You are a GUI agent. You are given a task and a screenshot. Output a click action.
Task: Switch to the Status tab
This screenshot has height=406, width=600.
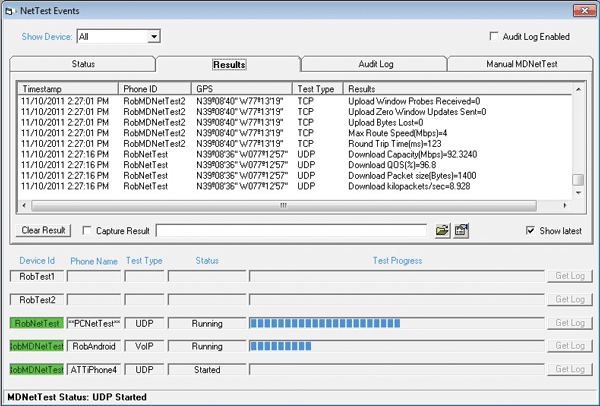coord(83,64)
